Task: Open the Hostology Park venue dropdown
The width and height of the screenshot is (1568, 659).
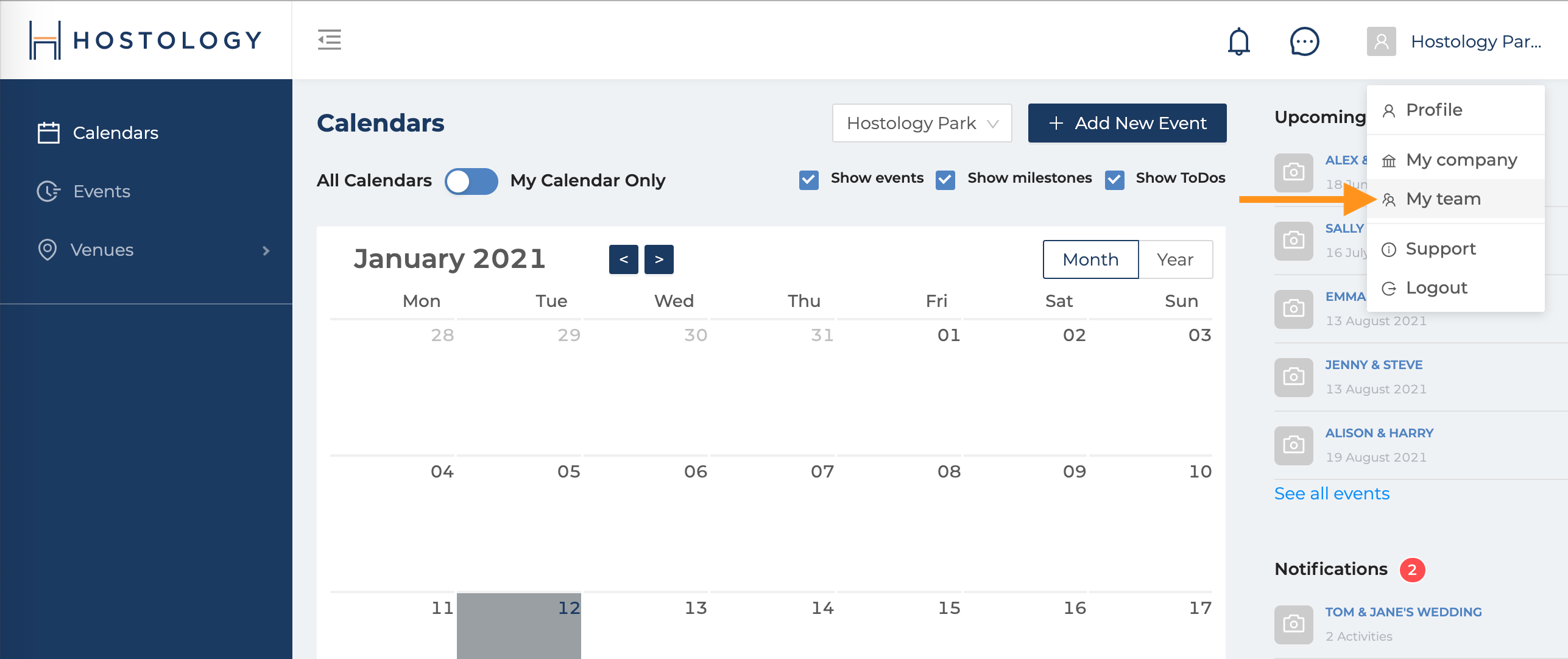Action: (x=922, y=123)
